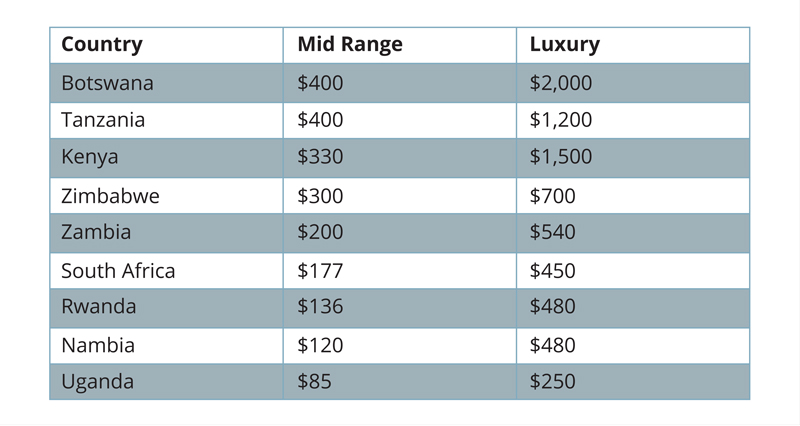
Task: Click Uganda's $85 mid range price
Action: 314,382
